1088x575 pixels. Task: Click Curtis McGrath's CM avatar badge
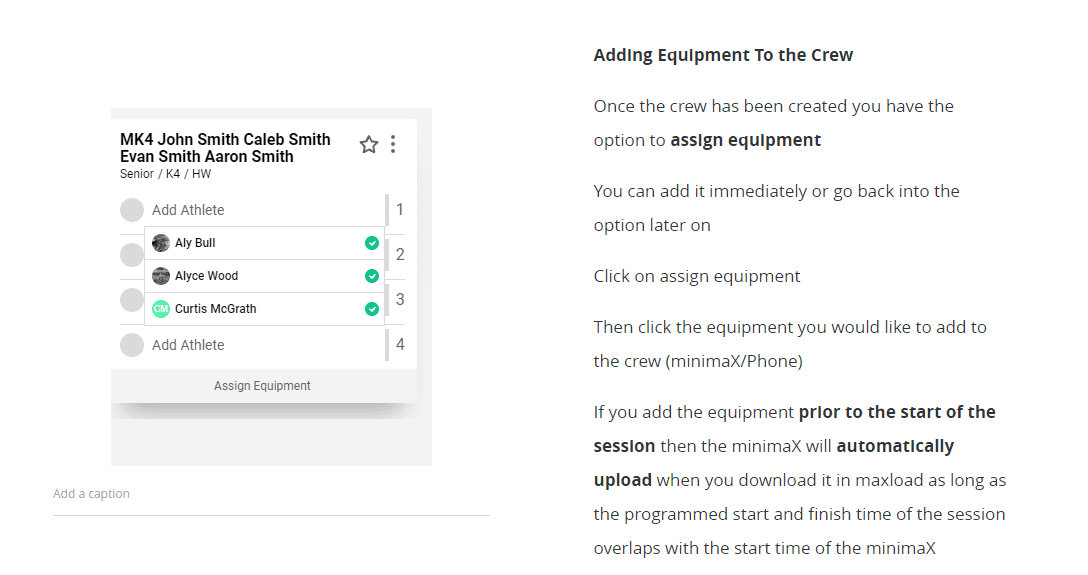tap(161, 309)
